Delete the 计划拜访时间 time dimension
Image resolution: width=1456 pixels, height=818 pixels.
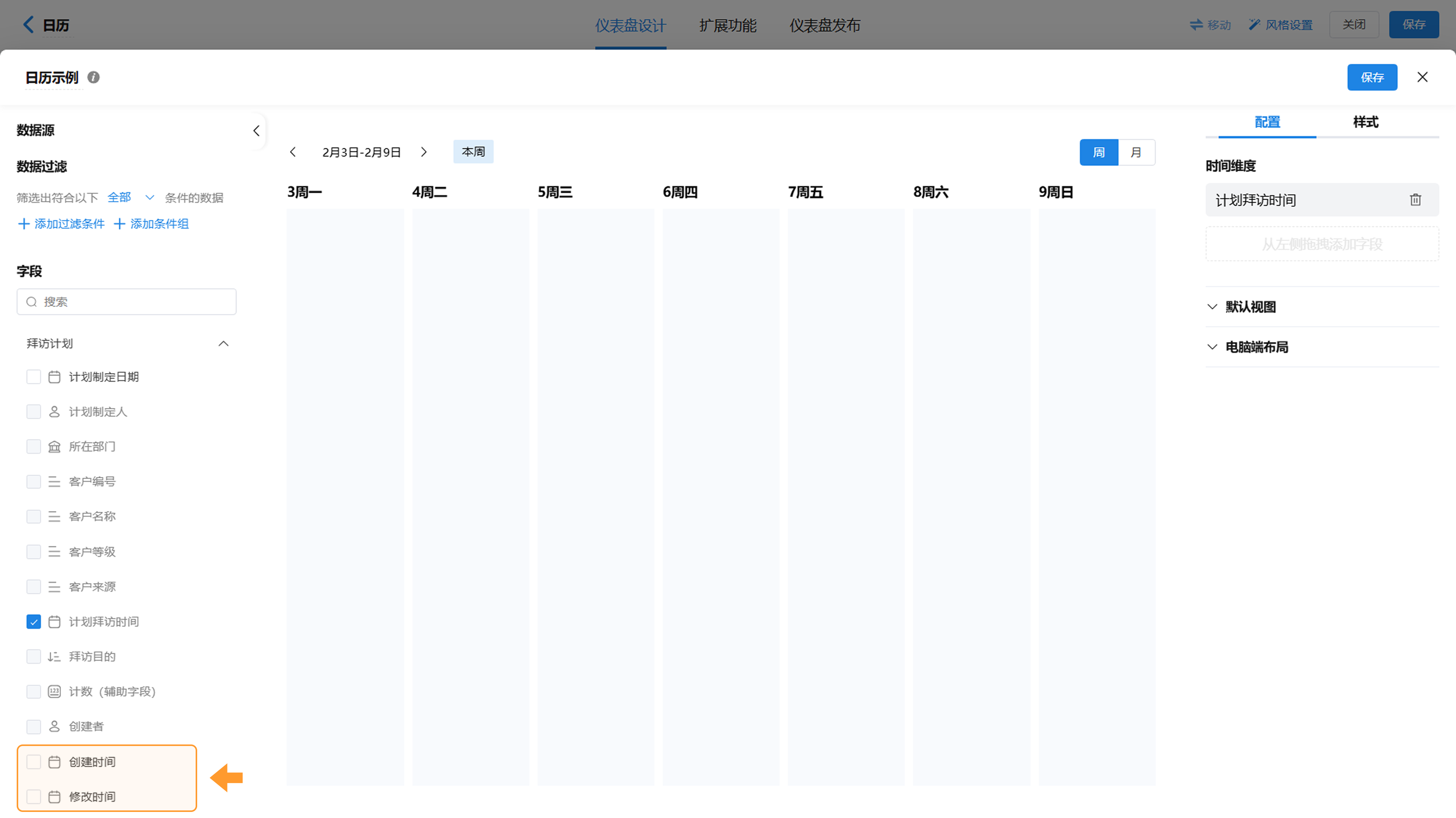pos(1415,199)
